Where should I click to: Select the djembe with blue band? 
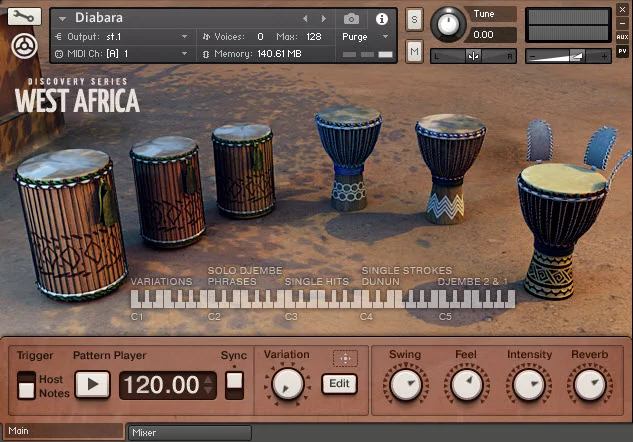click(x=348, y=158)
